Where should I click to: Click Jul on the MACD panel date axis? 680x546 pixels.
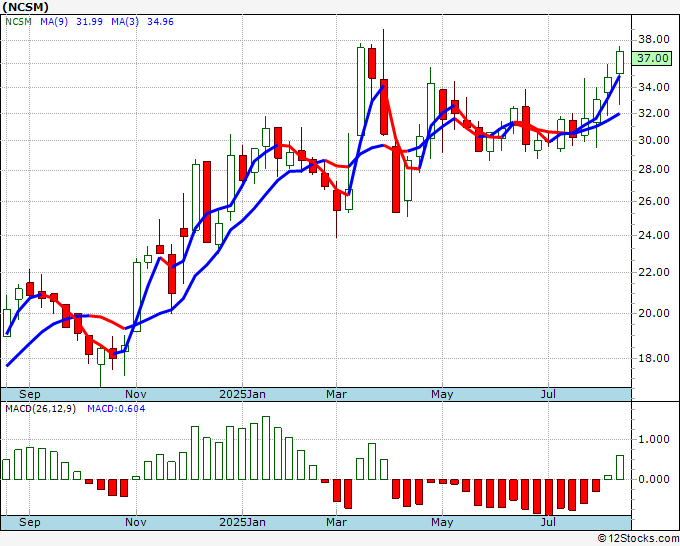548,522
